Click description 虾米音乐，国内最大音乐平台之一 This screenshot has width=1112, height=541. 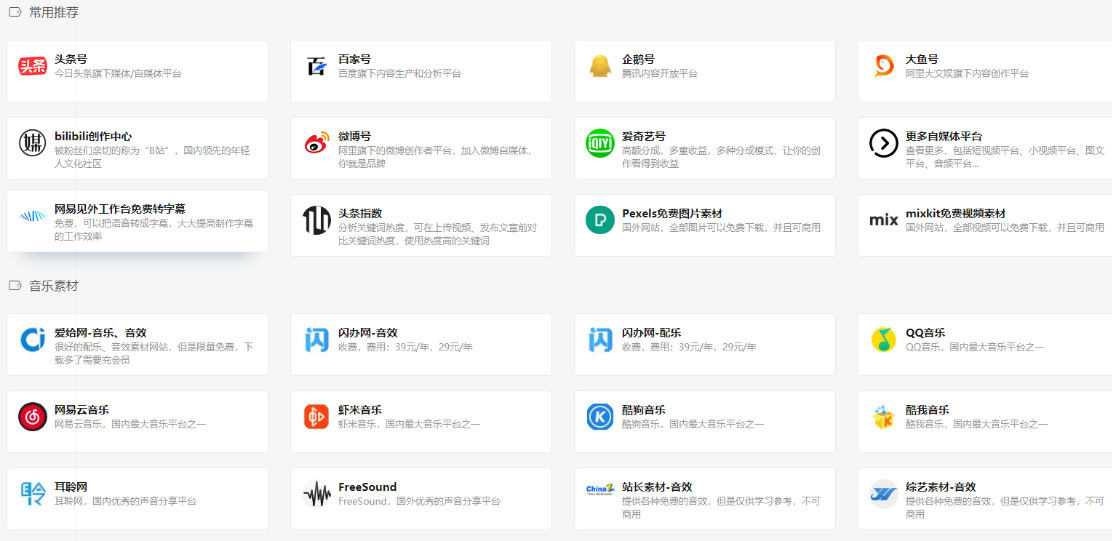pos(409,424)
